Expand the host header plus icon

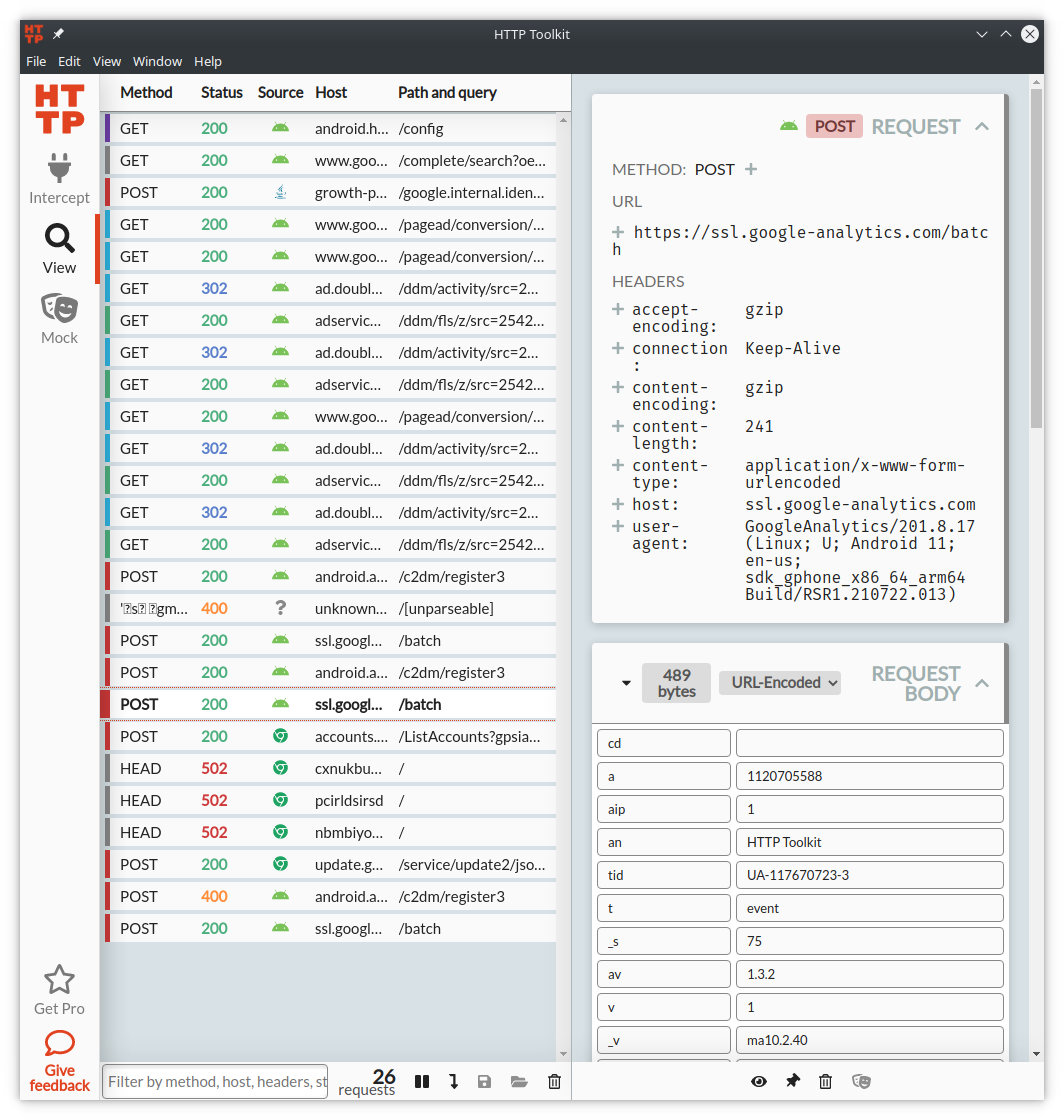coord(618,504)
